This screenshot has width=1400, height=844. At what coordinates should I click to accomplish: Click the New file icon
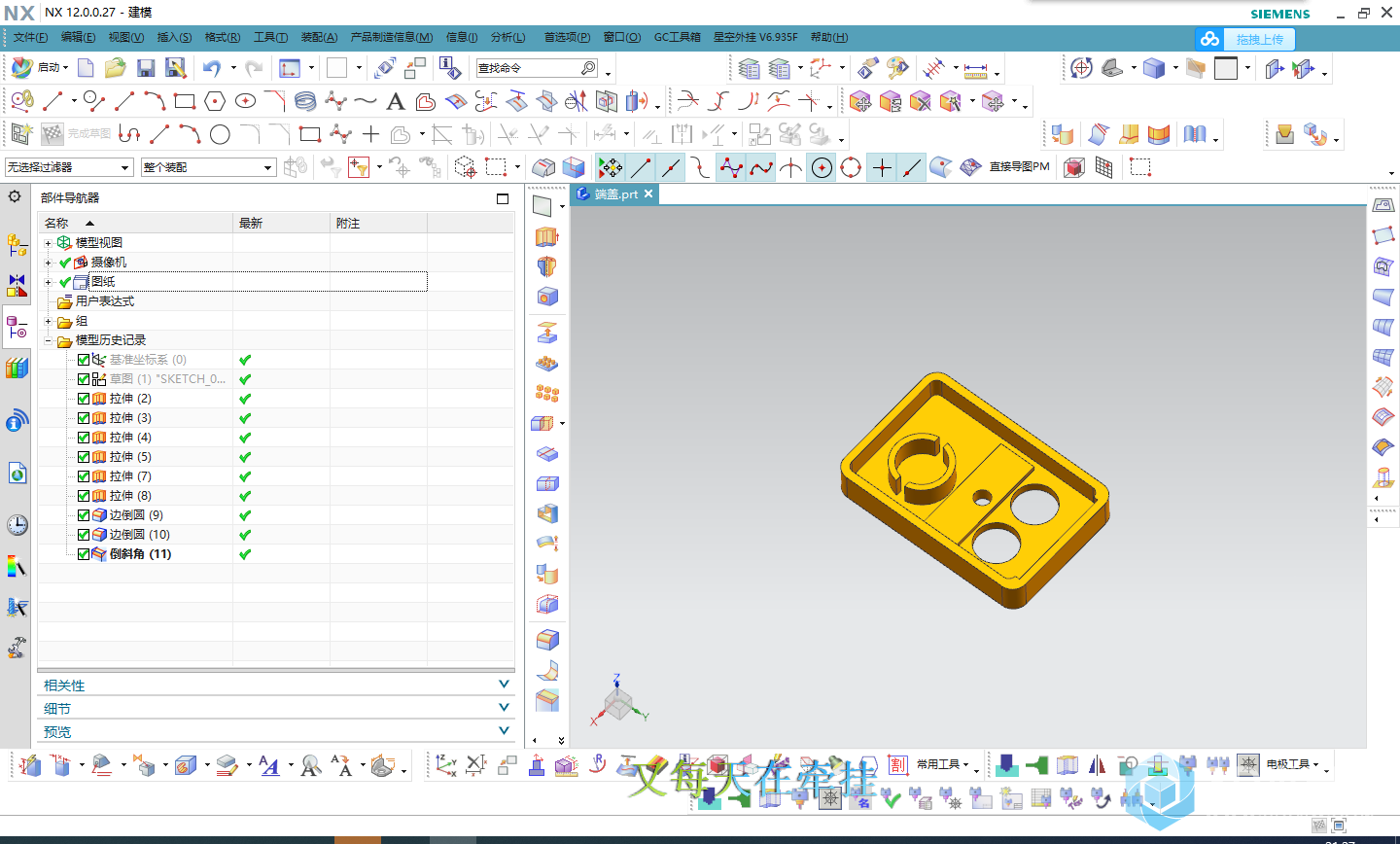[86, 68]
